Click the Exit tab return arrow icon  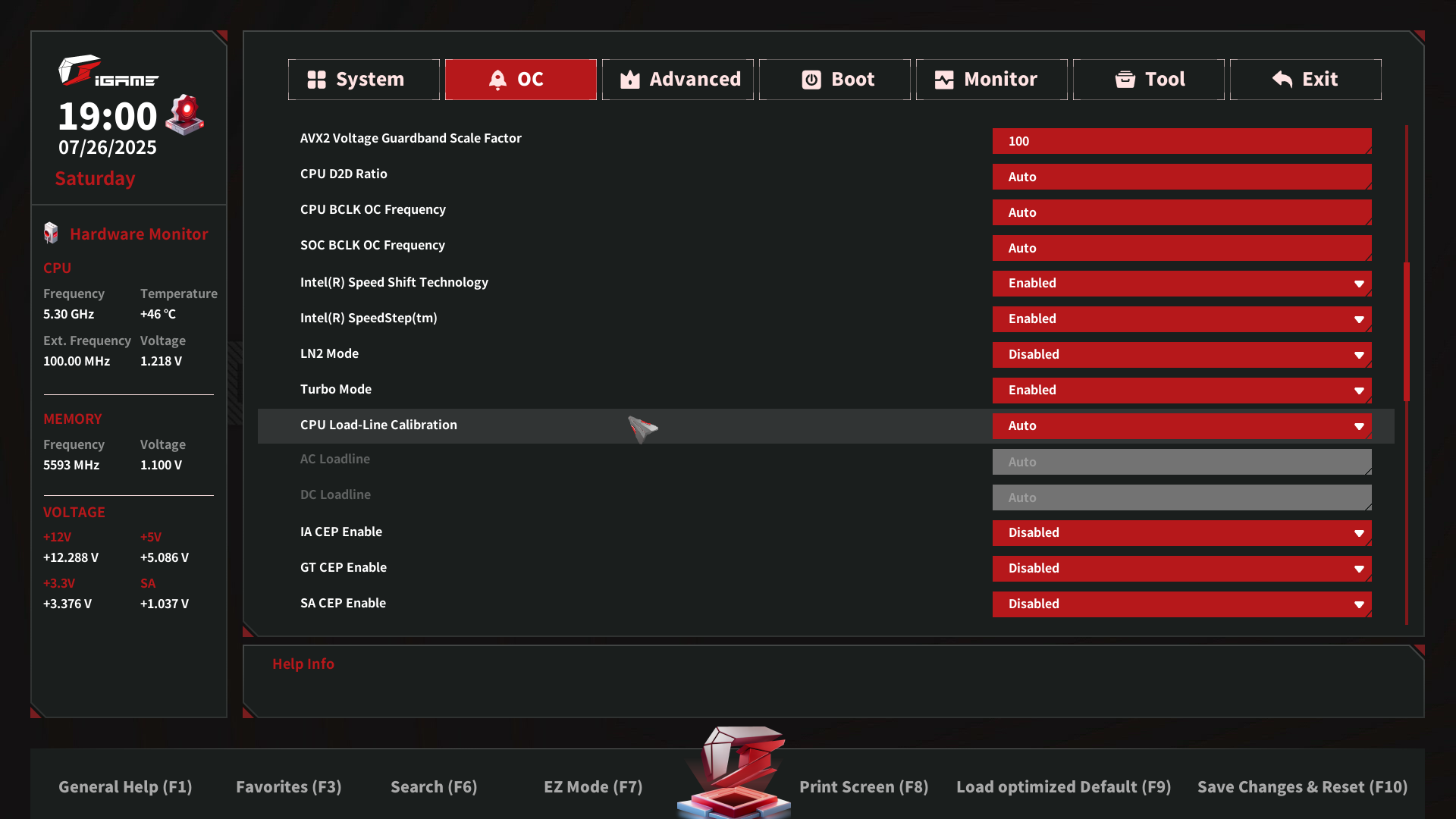1282,80
